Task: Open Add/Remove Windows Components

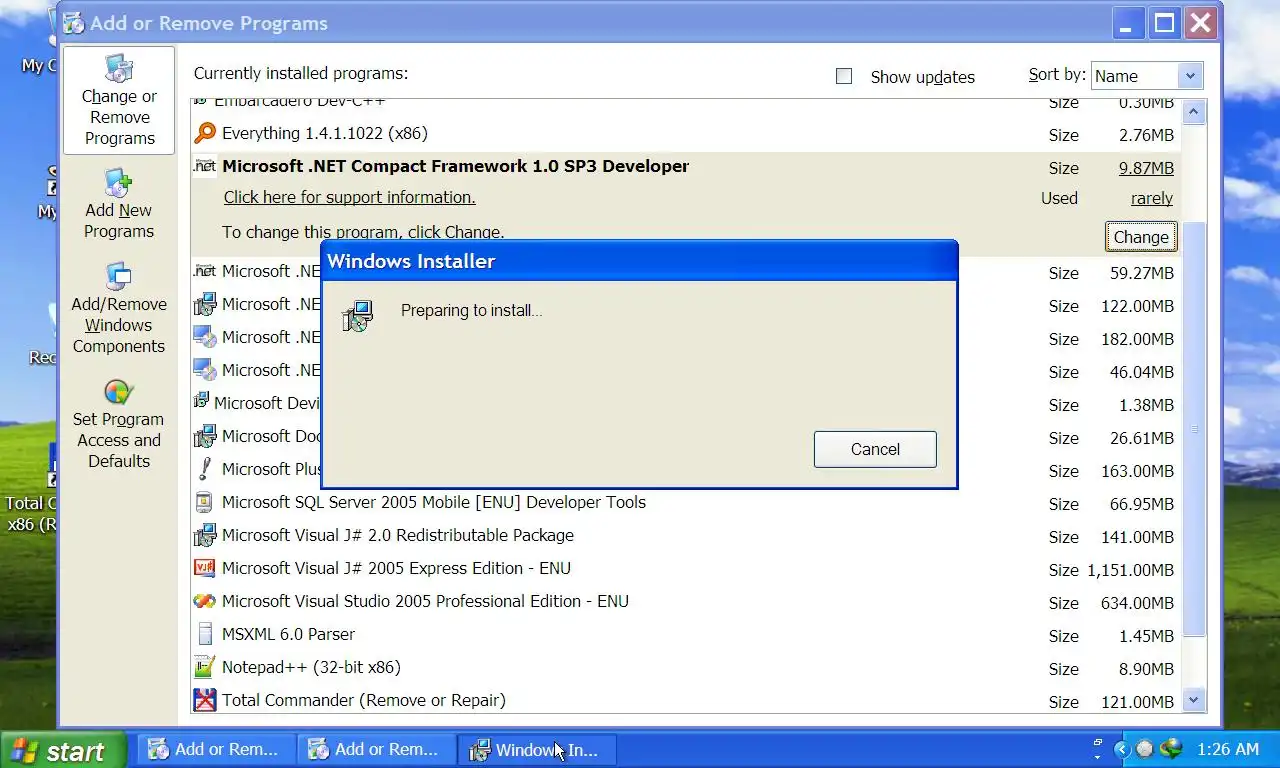Action: pyautogui.click(x=118, y=309)
